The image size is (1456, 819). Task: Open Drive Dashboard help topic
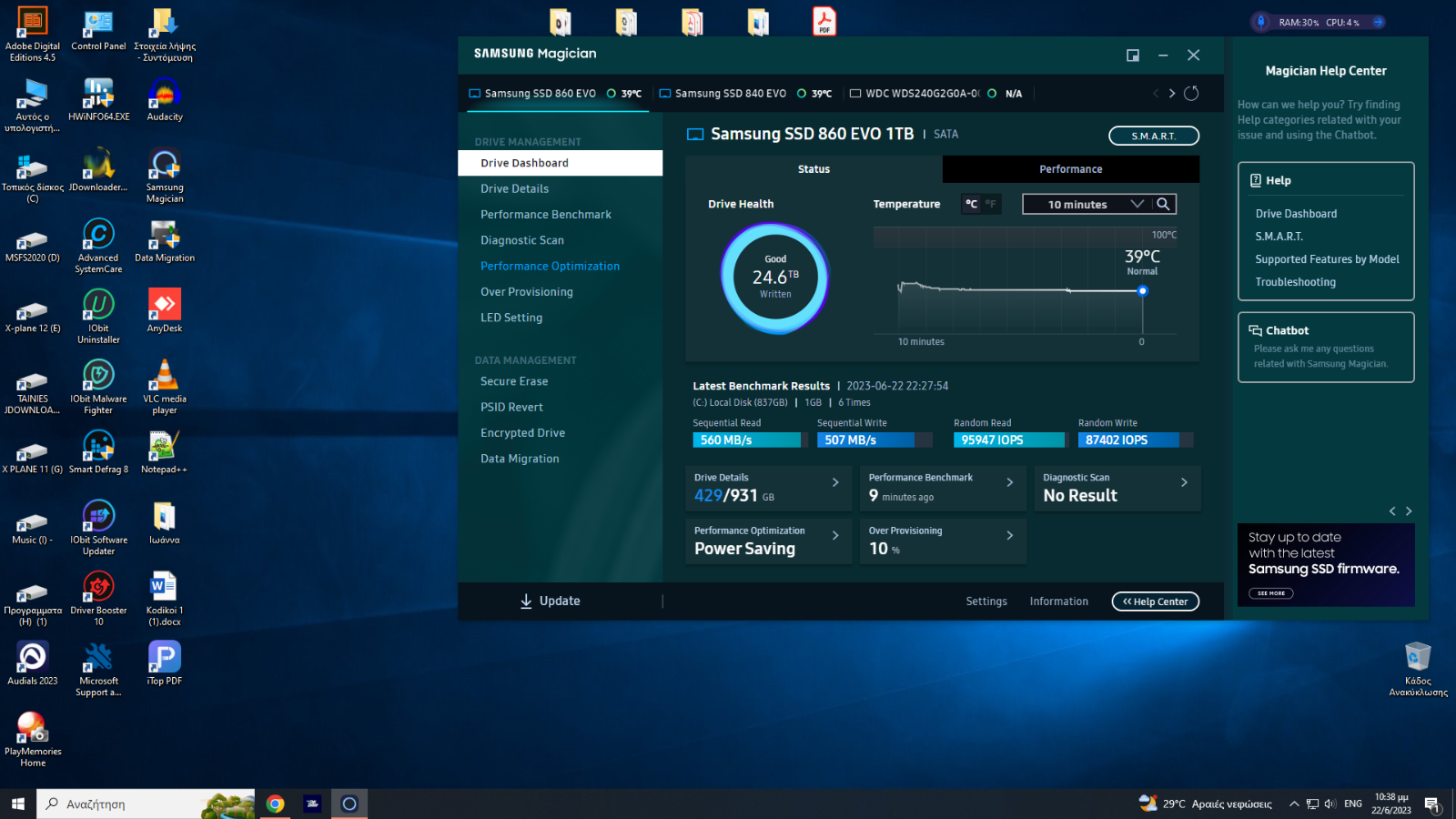tap(1296, 214)
